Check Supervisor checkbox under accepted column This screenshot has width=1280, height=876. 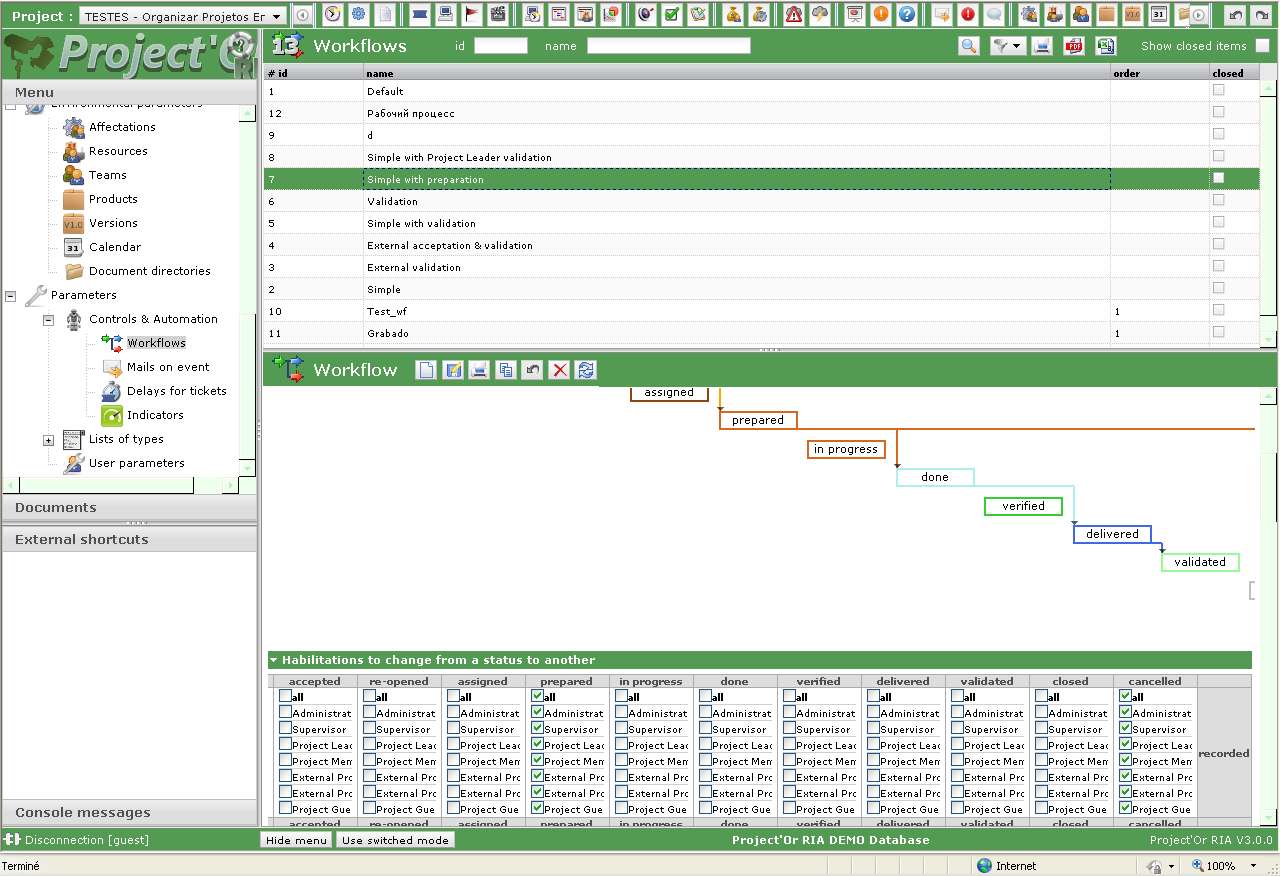click(286, 729)
